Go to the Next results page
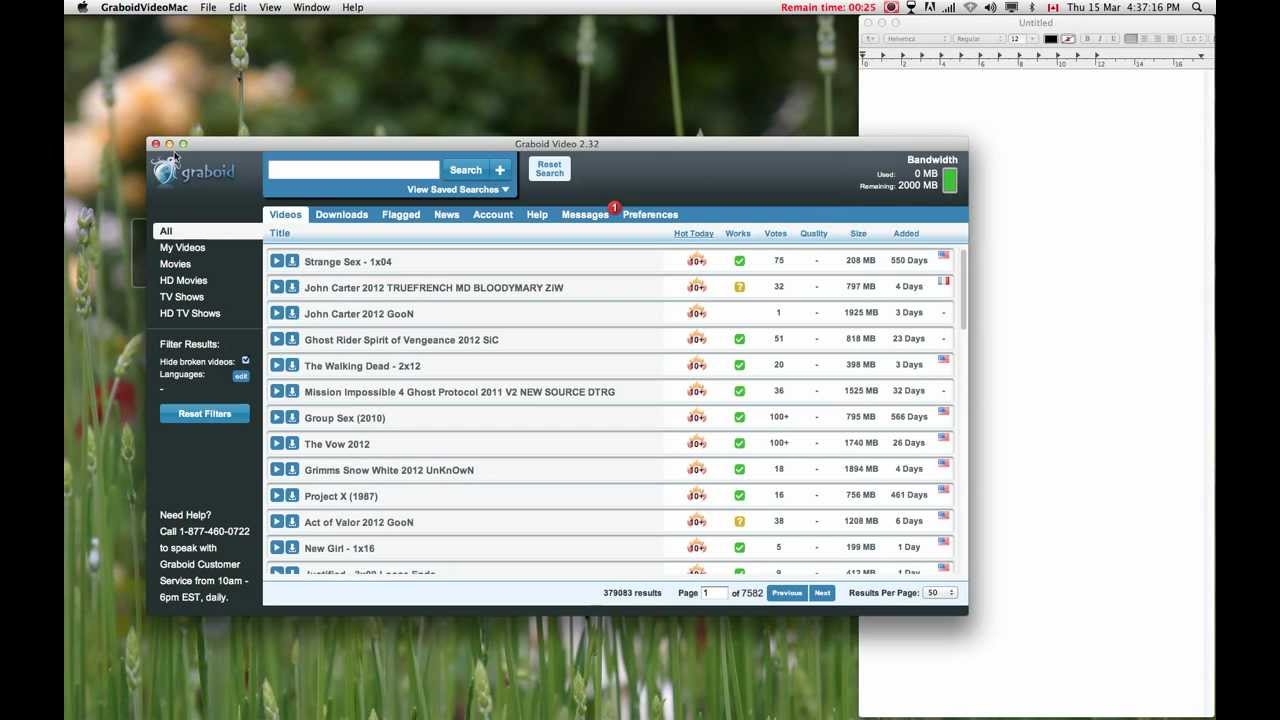 [x=822, y=593]
